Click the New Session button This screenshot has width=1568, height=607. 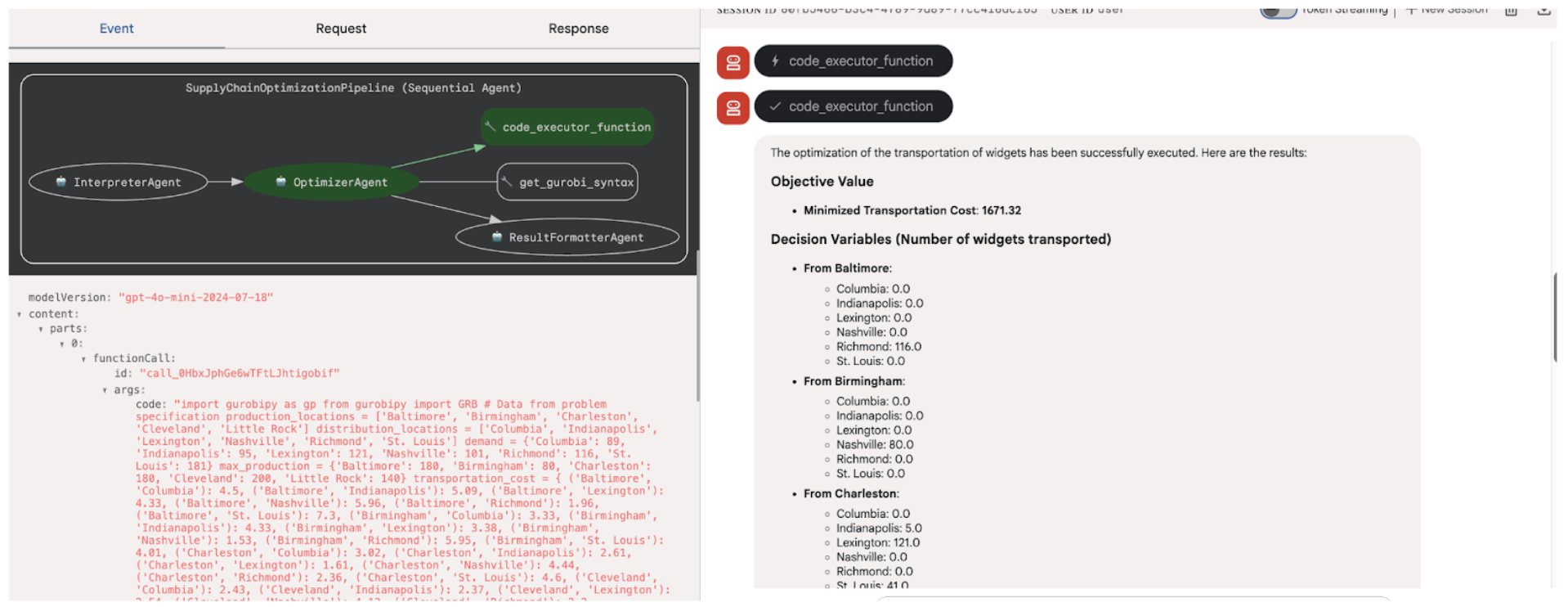click(x=1446, y=10)
